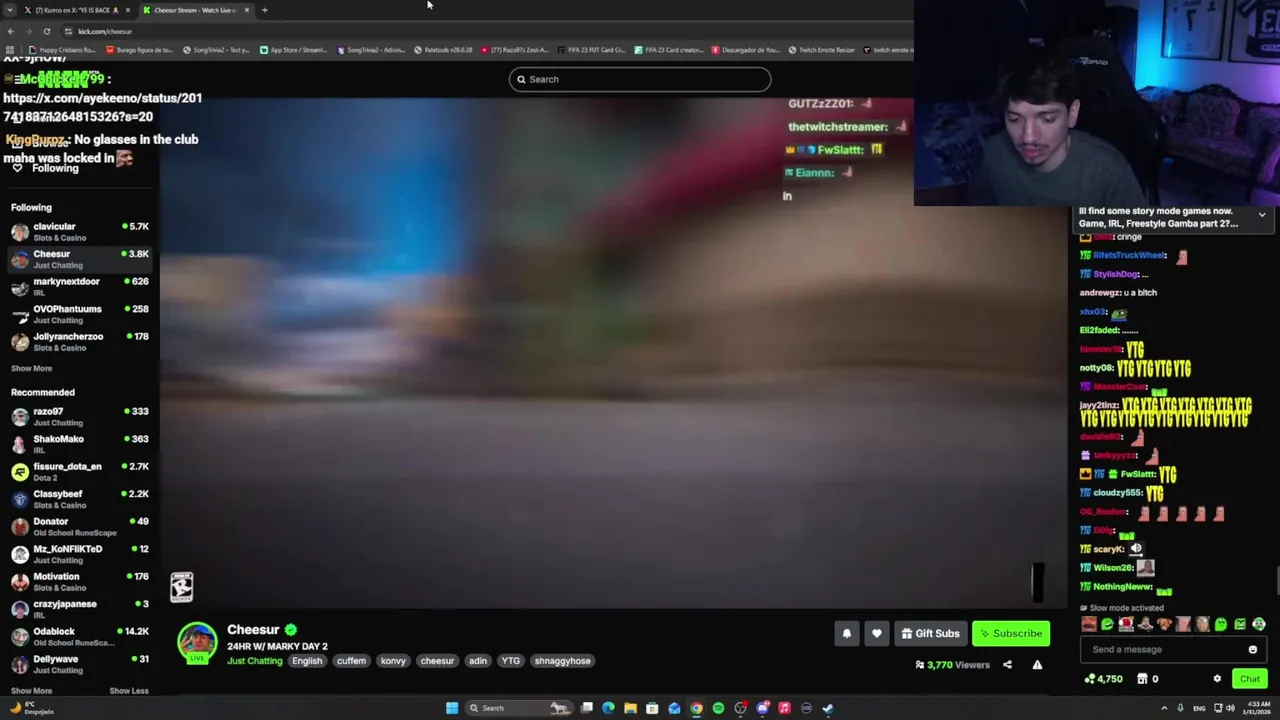Click the browser back arrow
The image size is (1280, 720).
coord(10,31)
